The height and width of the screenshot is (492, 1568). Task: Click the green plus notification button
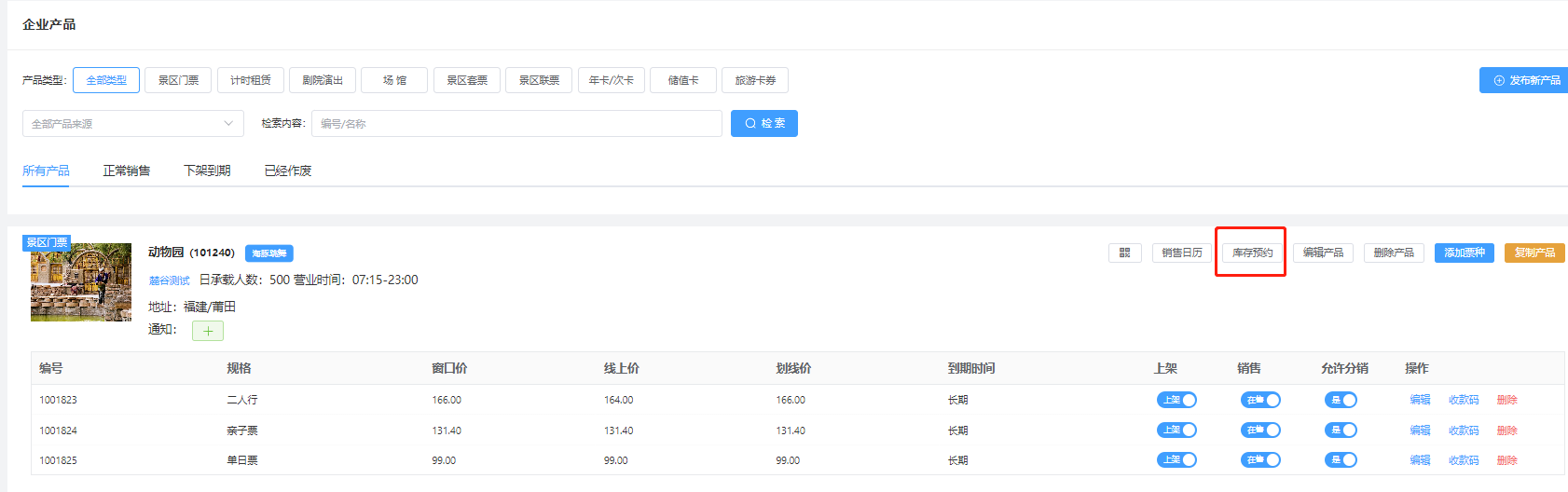click(x=208, y=331)
